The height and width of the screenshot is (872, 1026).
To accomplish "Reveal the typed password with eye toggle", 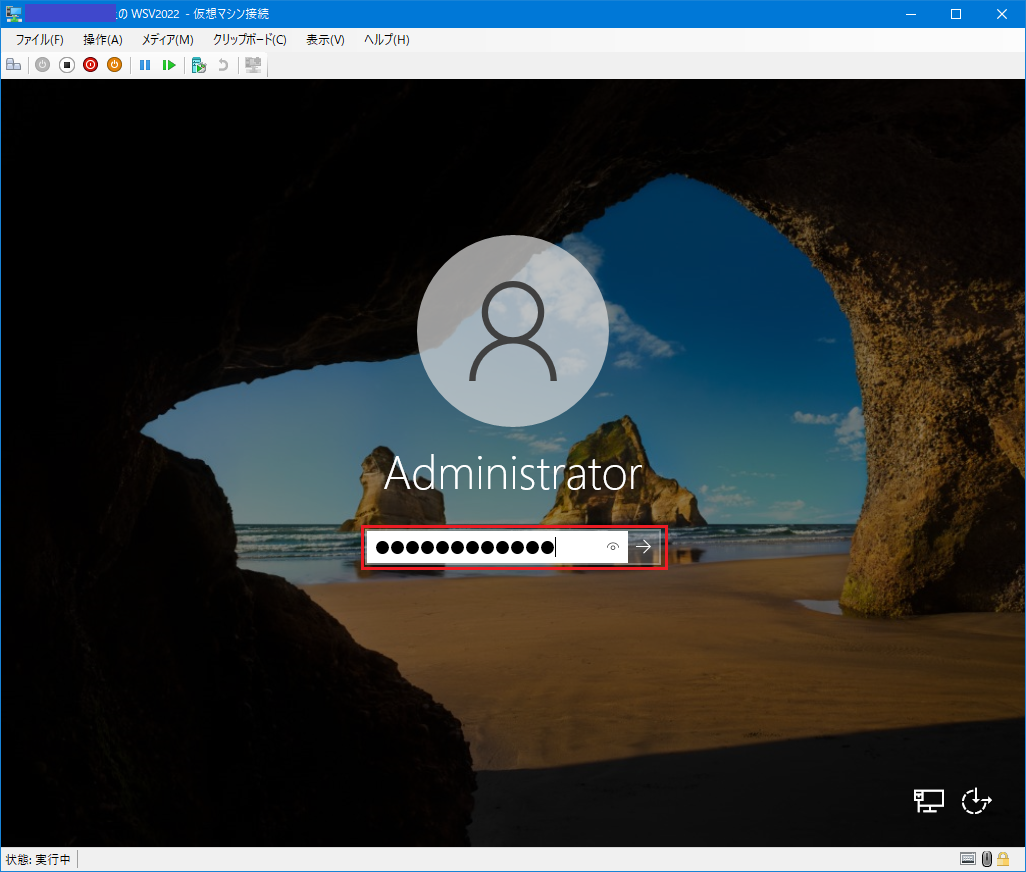I will coord(611,547).
